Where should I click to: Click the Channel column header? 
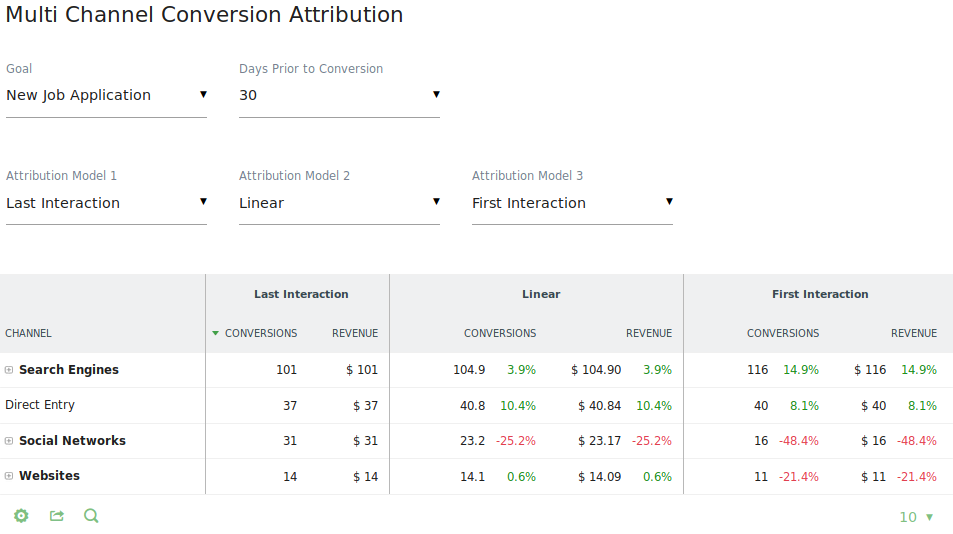(28, 333)
